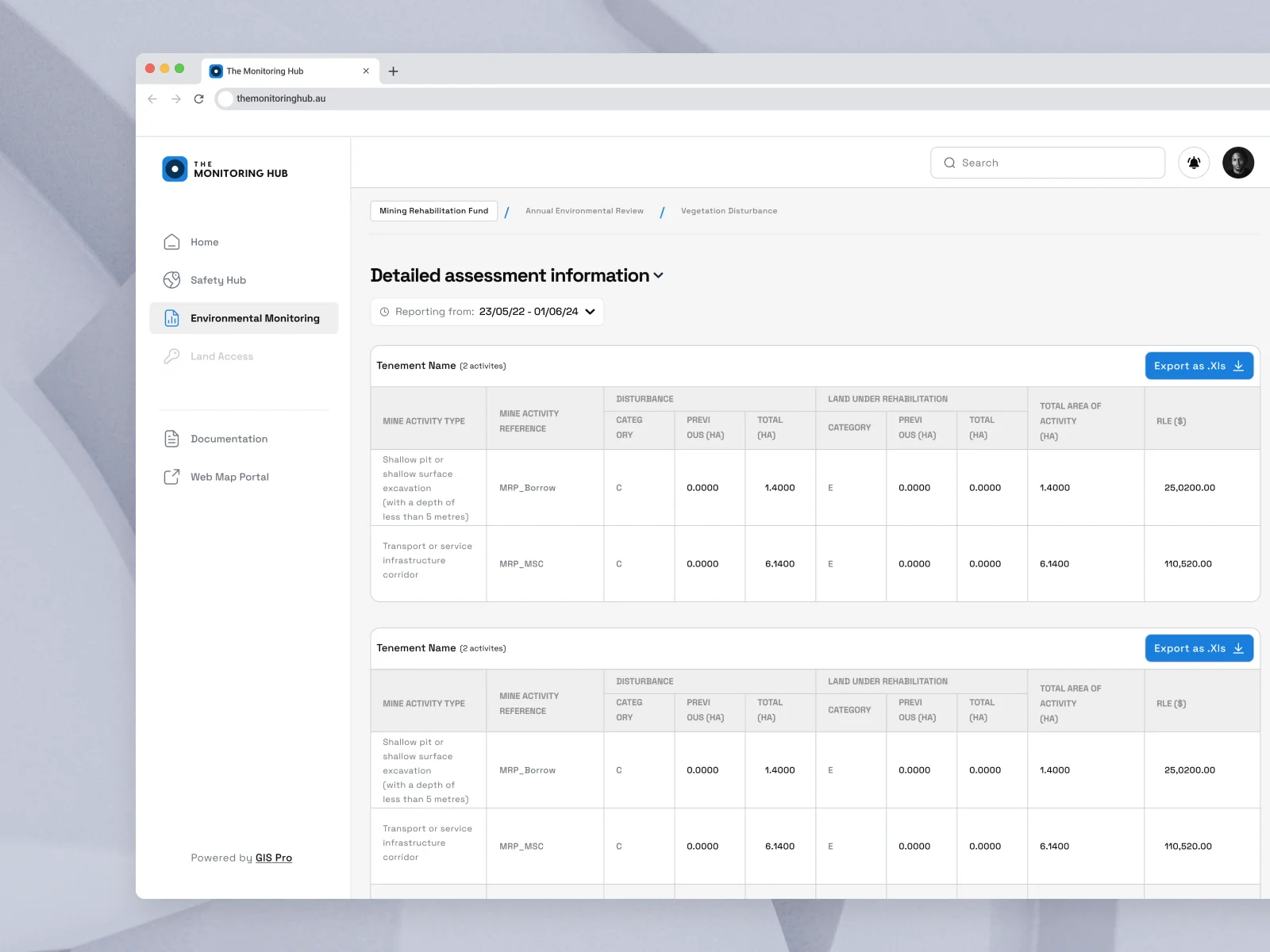Expand Detailed assessment information heading chevron

(658, 276)
